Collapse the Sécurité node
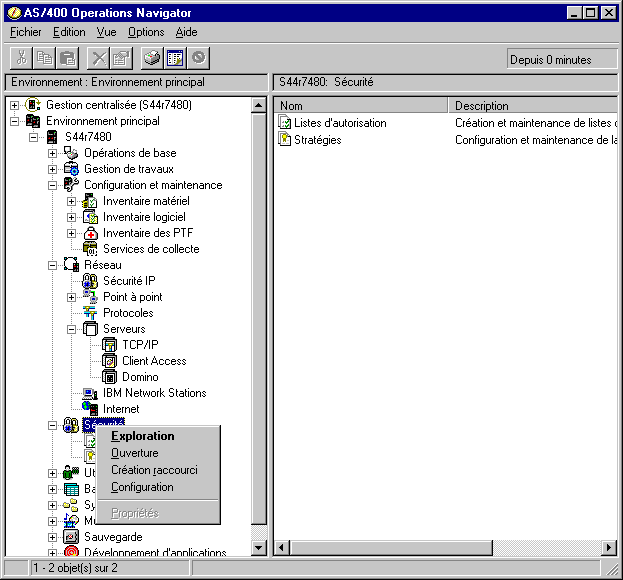Image resolution: width=623 pixels, height=580 pixels. 52,425
